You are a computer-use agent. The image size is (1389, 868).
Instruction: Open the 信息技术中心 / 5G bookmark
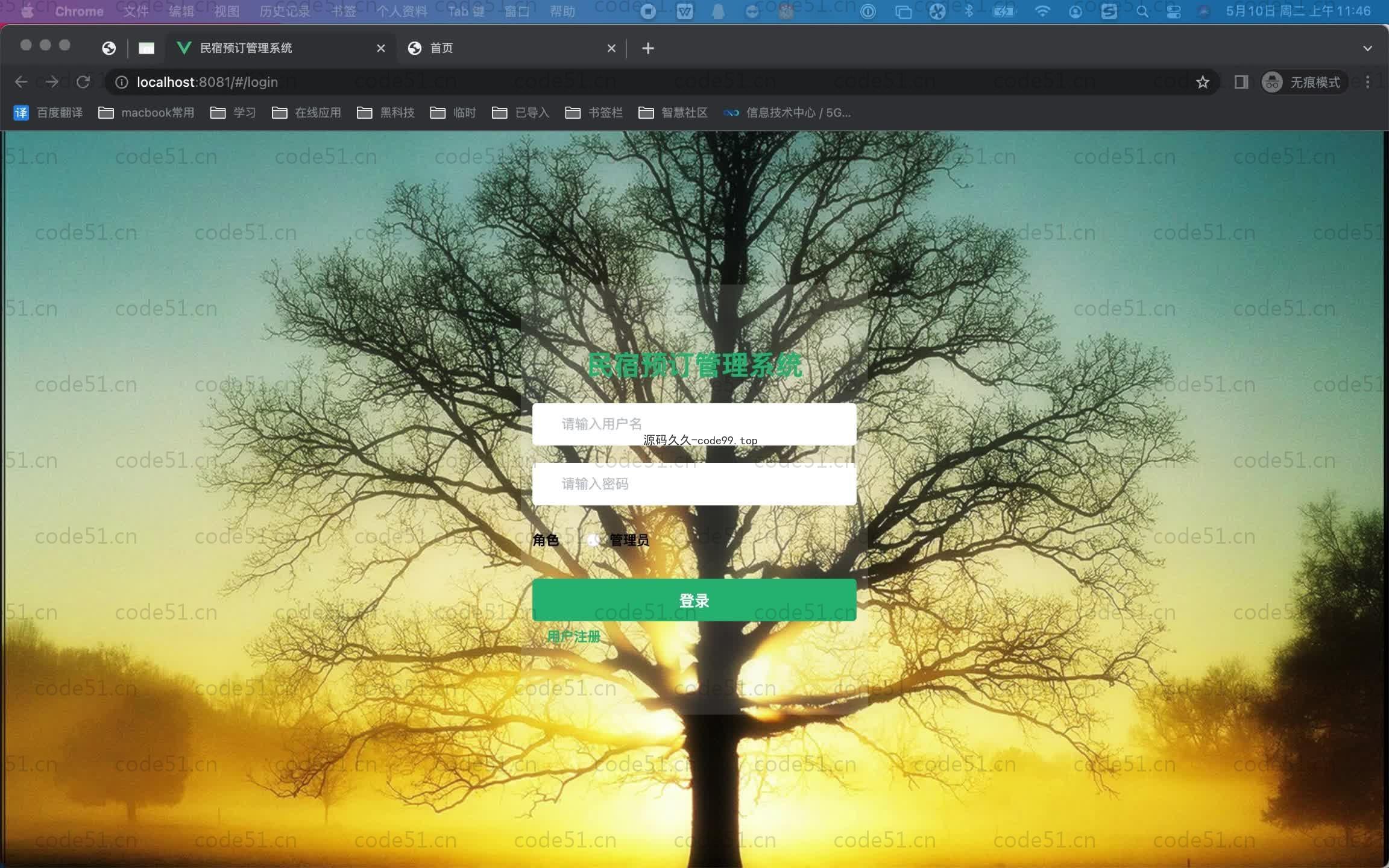787,113
